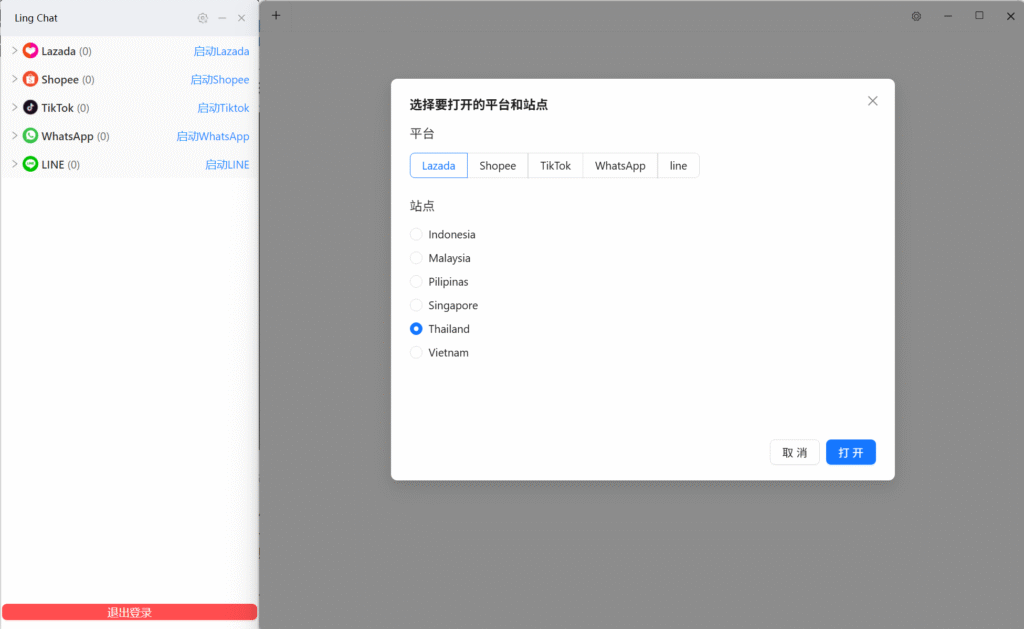Select the Singapore site option
The height and width of the screenshot is (629, 1024).
(444, 305)
